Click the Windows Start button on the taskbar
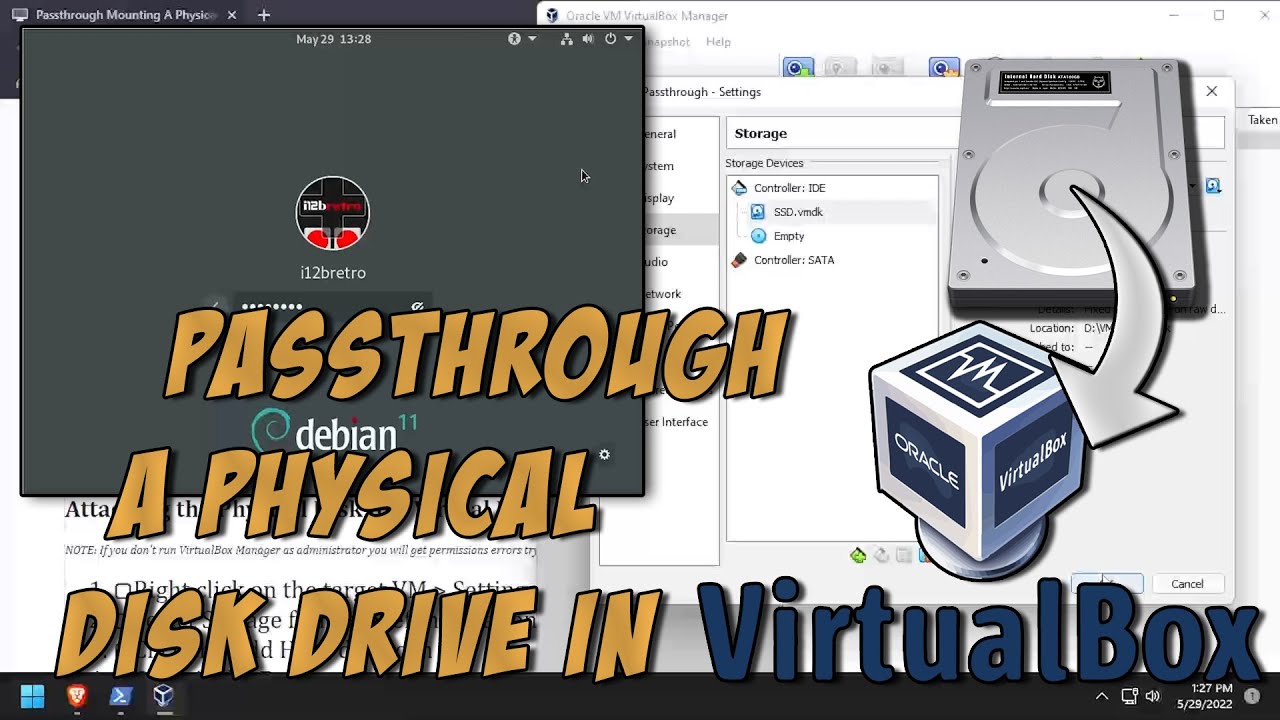This screenshot has height=720, width=1280. click(x=32, y=696)
